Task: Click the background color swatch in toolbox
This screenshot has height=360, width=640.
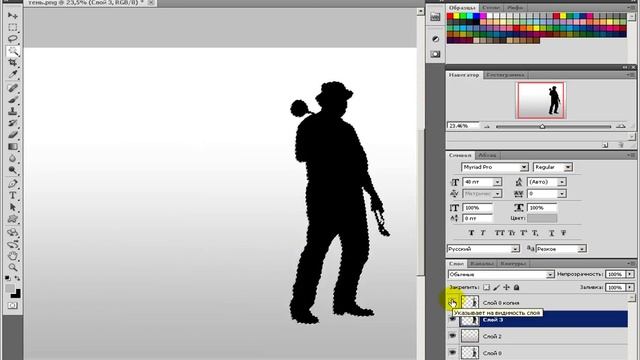Action: pos(16,294)
